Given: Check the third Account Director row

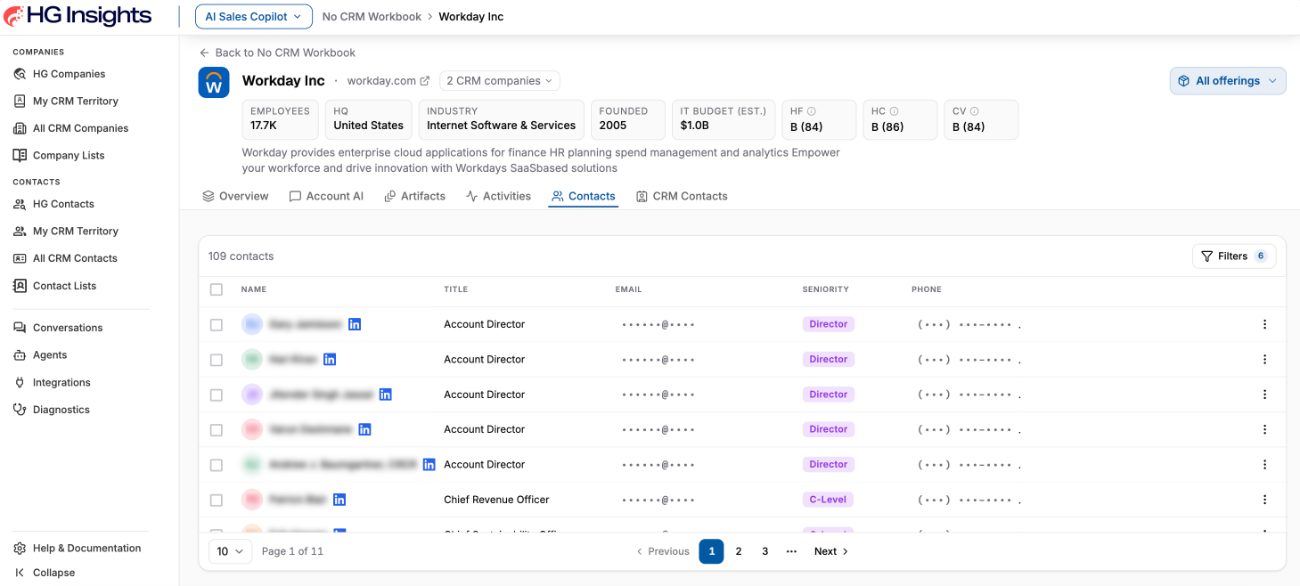Looking at the screenshot, I should (x=216, y=394).
